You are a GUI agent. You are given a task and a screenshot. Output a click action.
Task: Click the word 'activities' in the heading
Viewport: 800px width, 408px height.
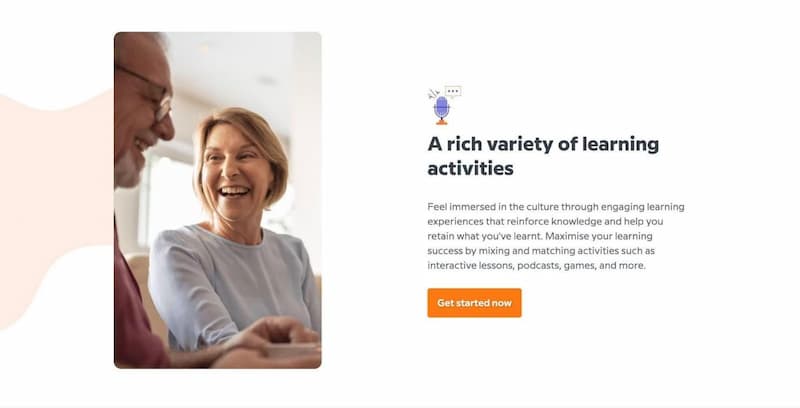470,168
